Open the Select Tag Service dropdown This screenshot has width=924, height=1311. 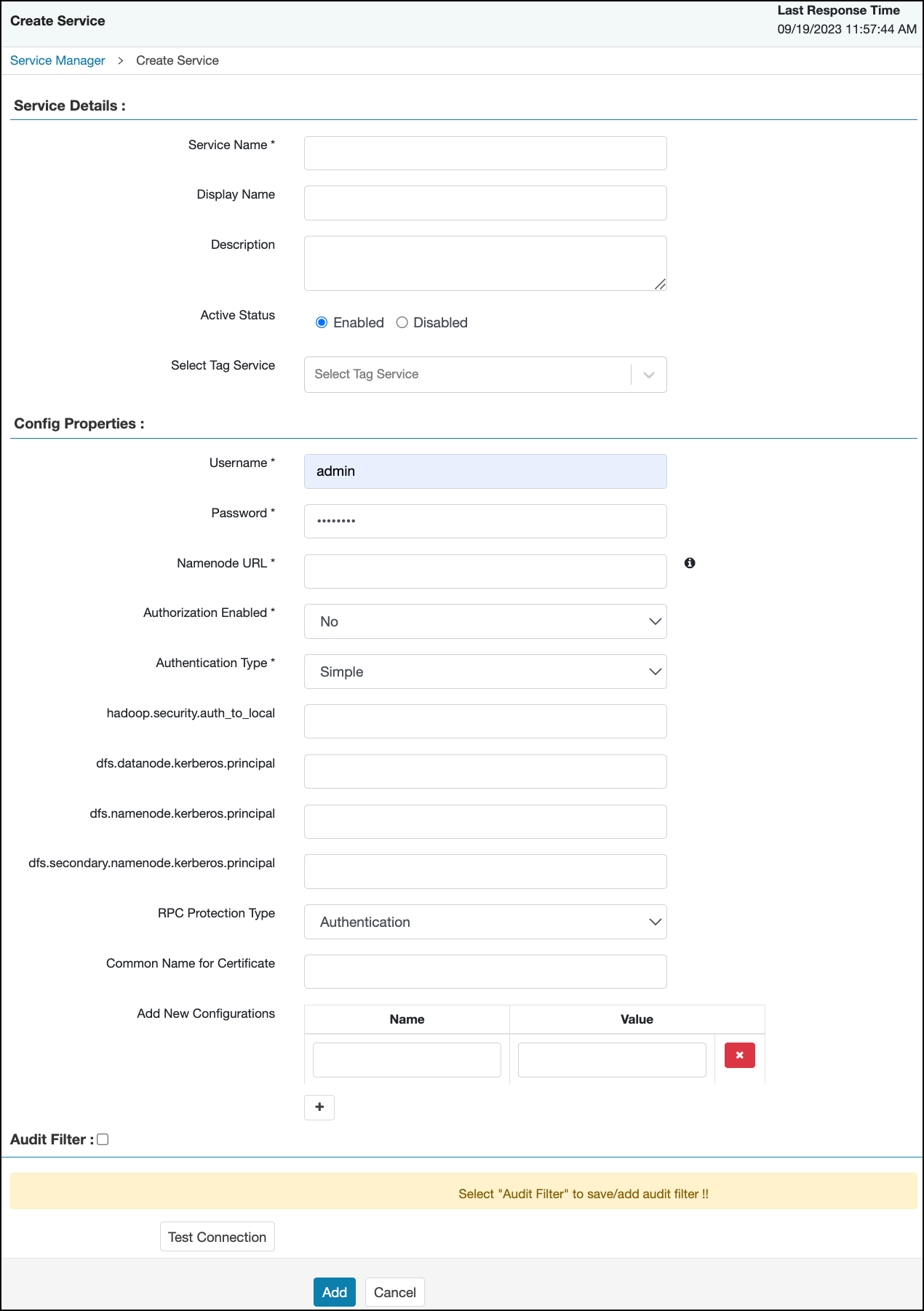tap(485, 375)
